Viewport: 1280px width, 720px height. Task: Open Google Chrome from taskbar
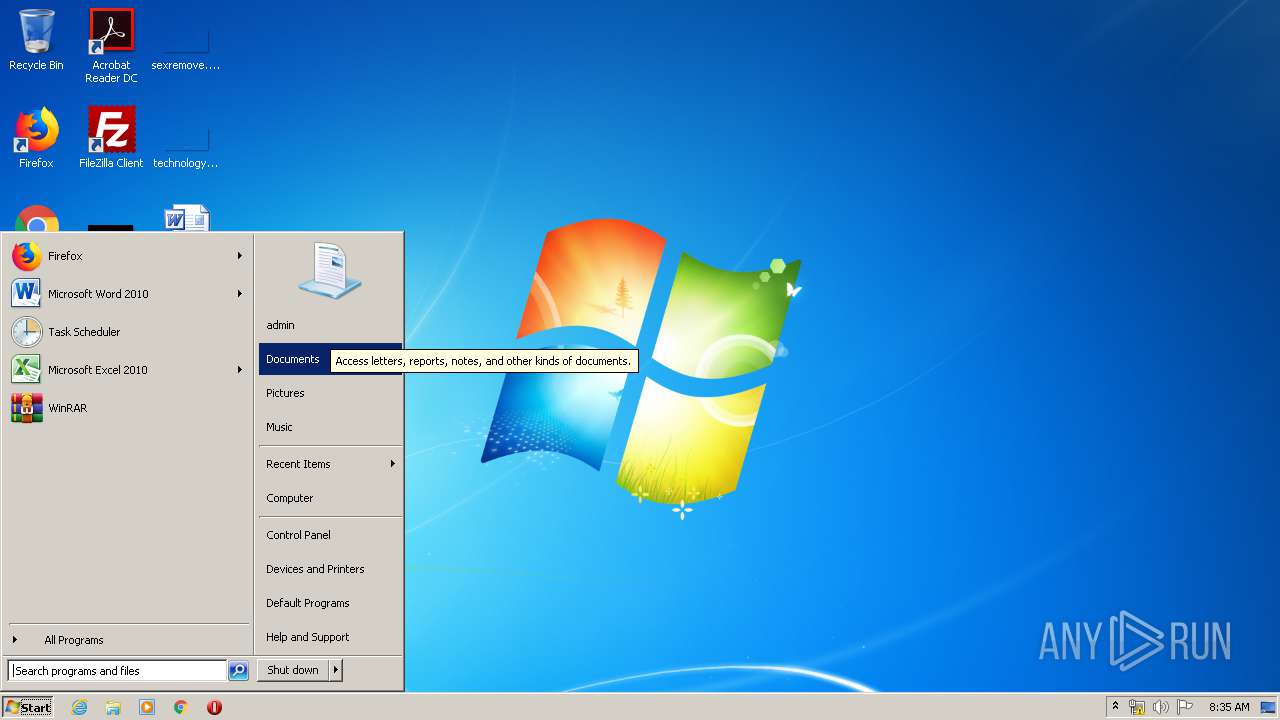pos(180,707)
